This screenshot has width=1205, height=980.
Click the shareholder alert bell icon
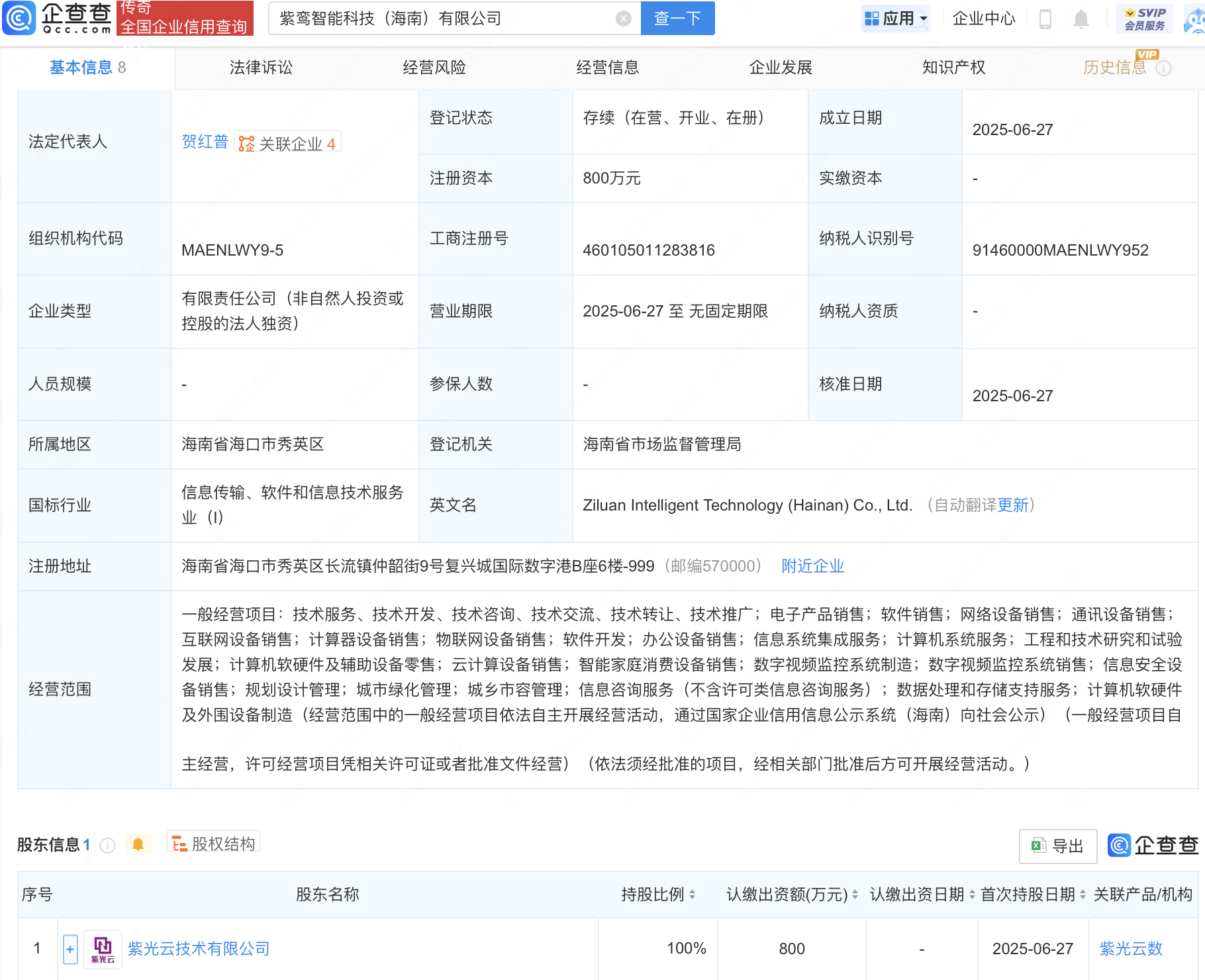coord(138,844)
